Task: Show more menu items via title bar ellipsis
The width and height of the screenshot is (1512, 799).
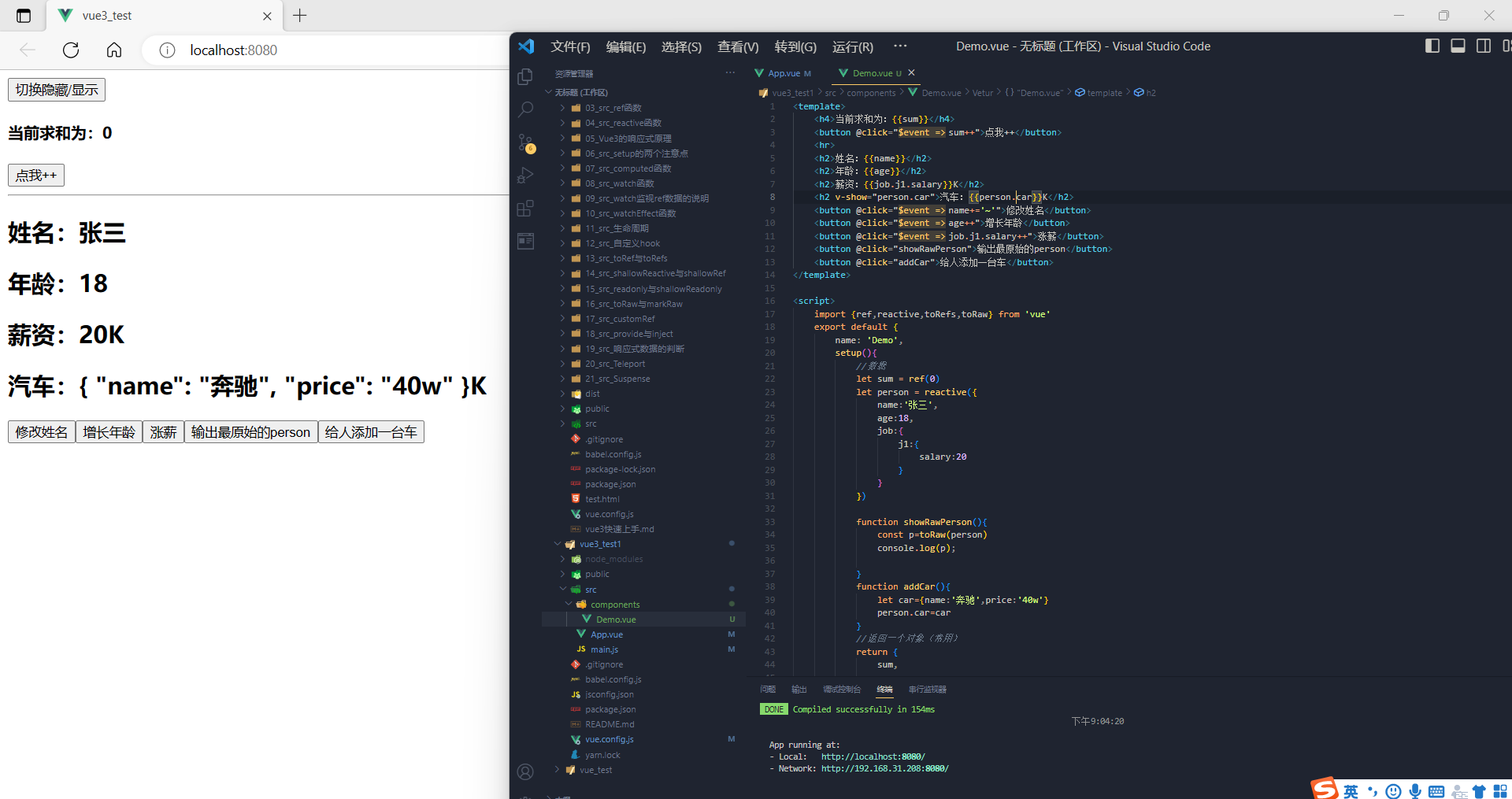Action: click(900, 46)
